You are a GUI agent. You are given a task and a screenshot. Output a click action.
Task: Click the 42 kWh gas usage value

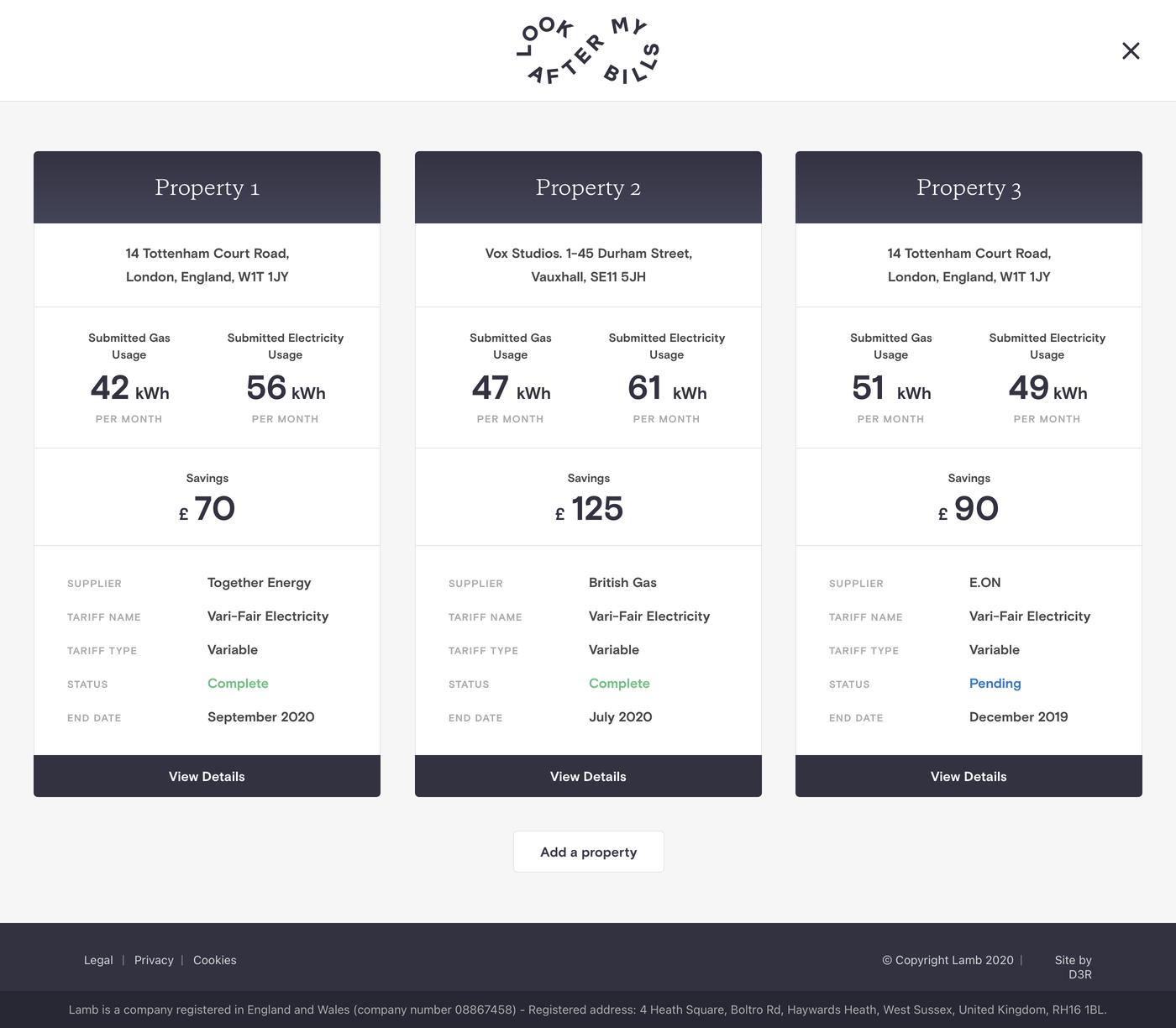tap(129, 389)
